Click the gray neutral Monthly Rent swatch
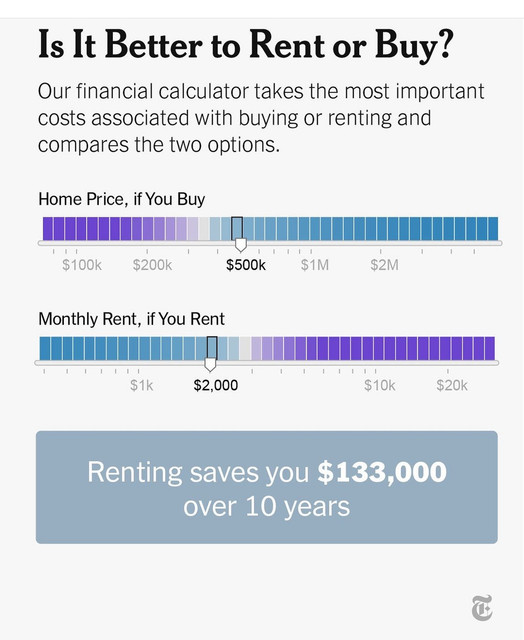Screen dimensions: 524x640 point(245,348)
